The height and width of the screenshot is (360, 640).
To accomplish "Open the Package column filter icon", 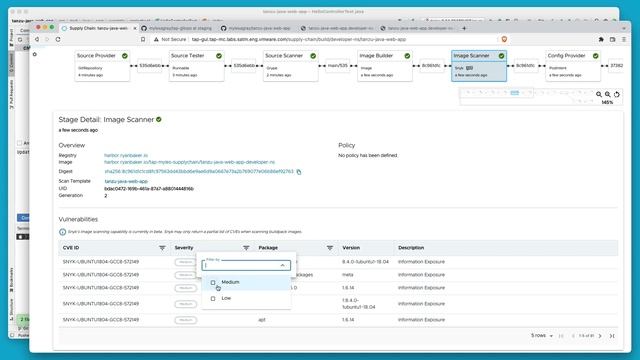I will click(330, 248).
